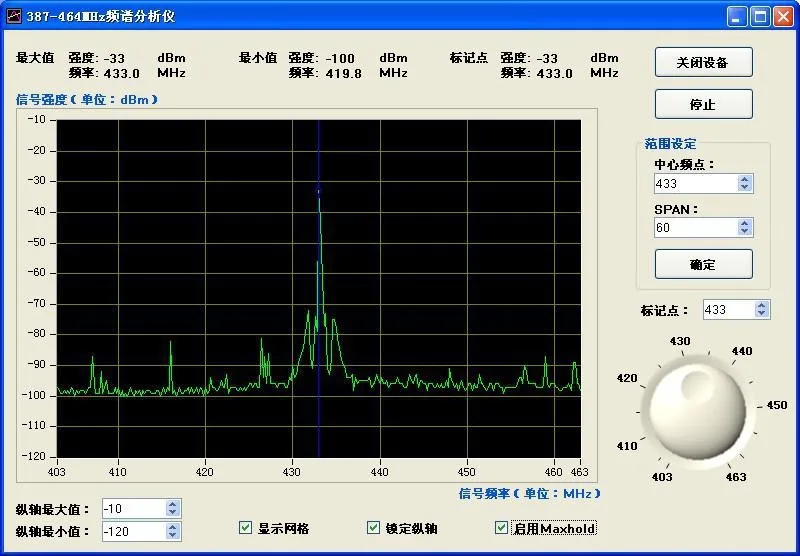
Task: Decrease the 标记点 value with down arrow
Action: [x=762, y=314]
